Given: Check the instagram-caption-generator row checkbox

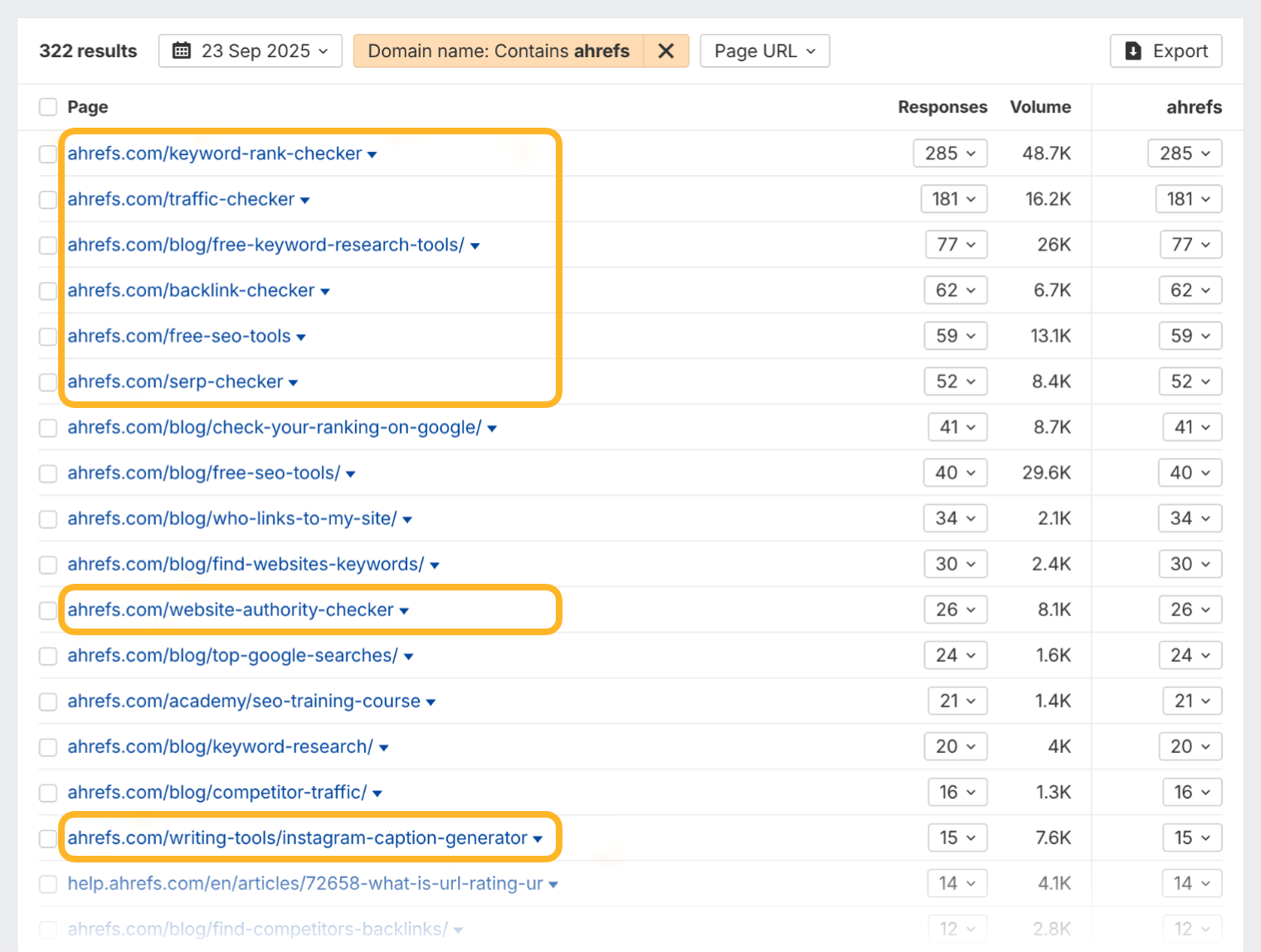Looking at the screenshot, I should [x=48, y=838].
